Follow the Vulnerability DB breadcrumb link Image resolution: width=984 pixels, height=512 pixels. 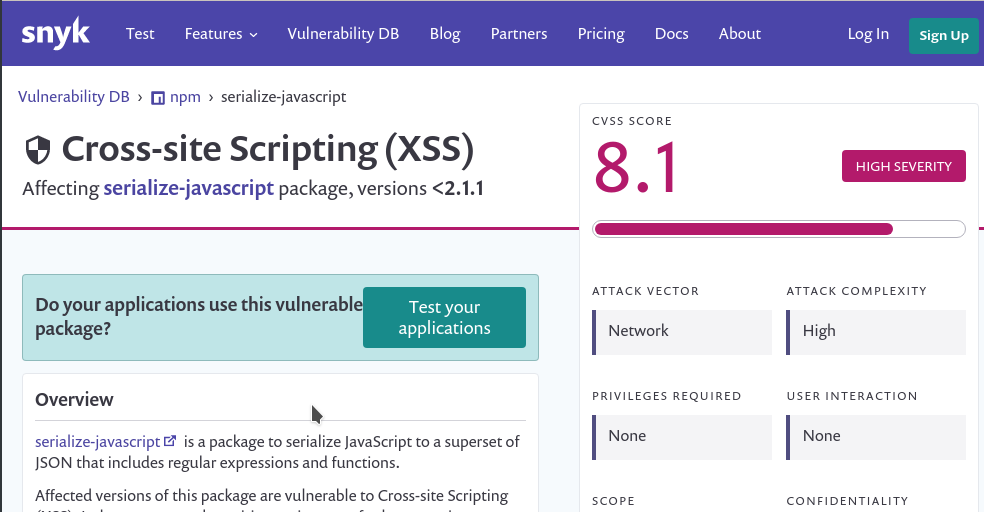coord(73,97)
